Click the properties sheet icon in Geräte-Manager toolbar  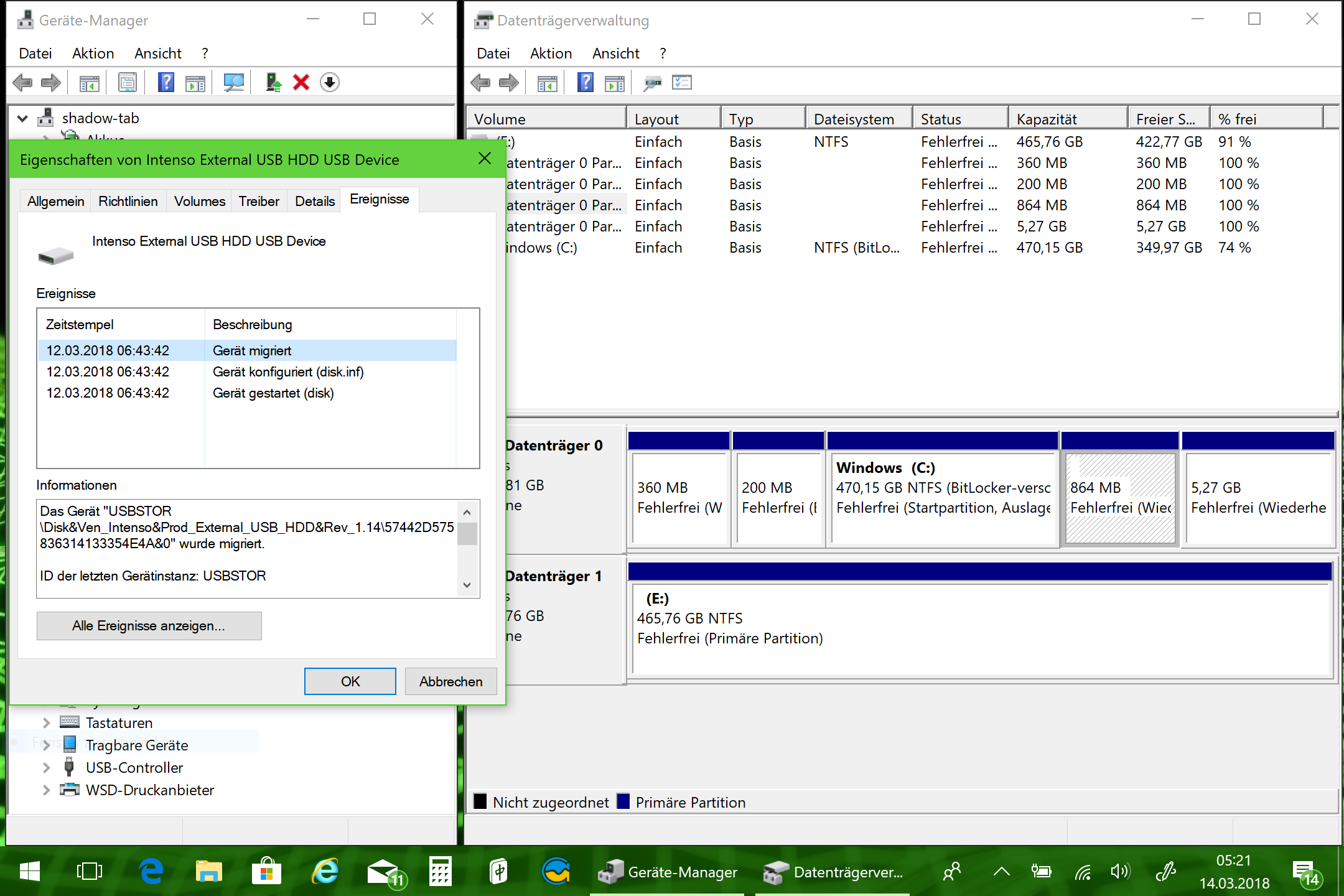coord(128,82)
